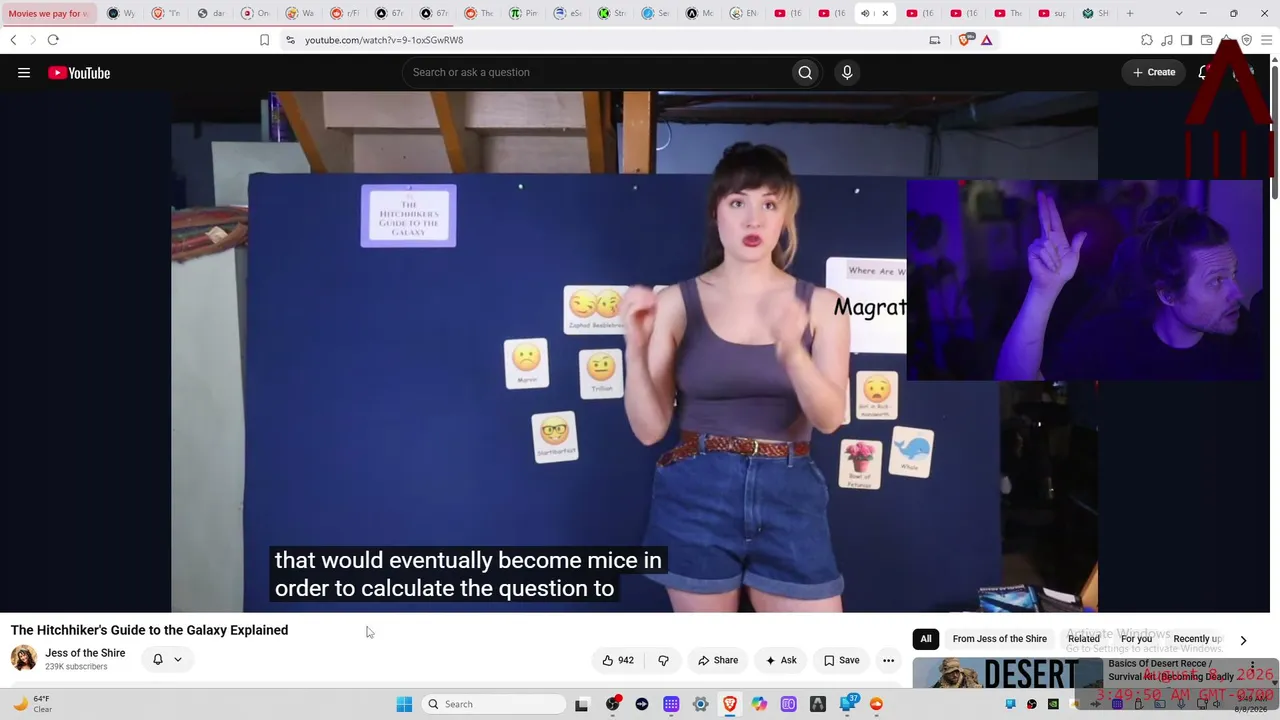Click the address bar URL
Viewport: 1280px width, 720px height.
pyautogui.click(x=384, y=40)
